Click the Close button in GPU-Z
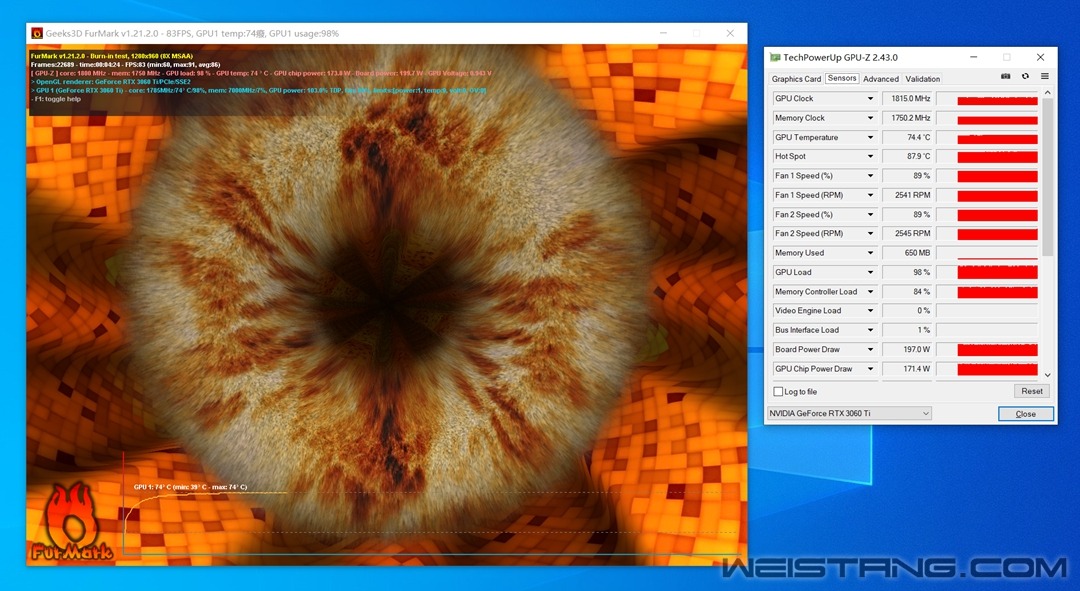The width and height of the screenshot is (1080, 591). pos(1026,414)
